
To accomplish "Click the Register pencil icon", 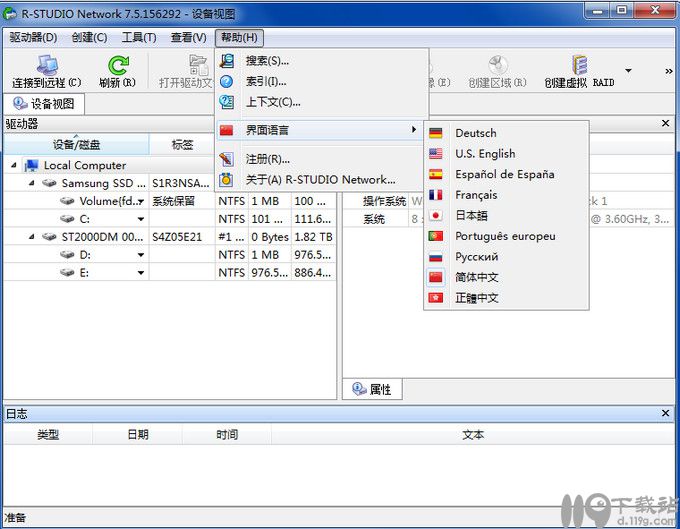I will pyautogui.click(x=226, y=159).
